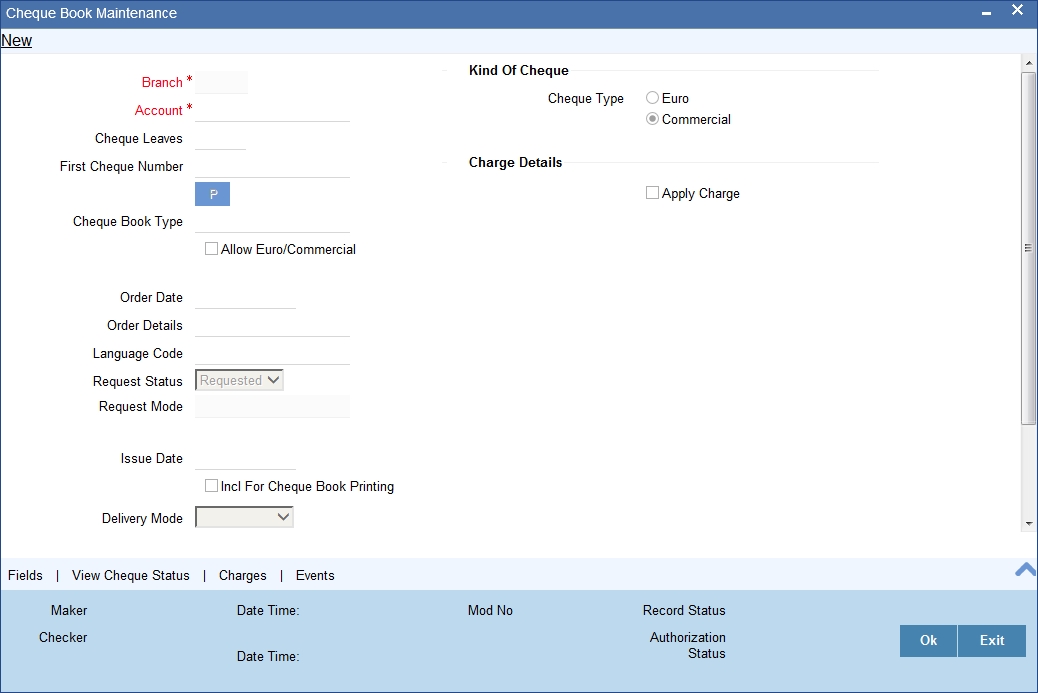Click the P populate button next to First Cheque Number
The height and width of the screenshot is (693, 1038).
pos(212,193)
